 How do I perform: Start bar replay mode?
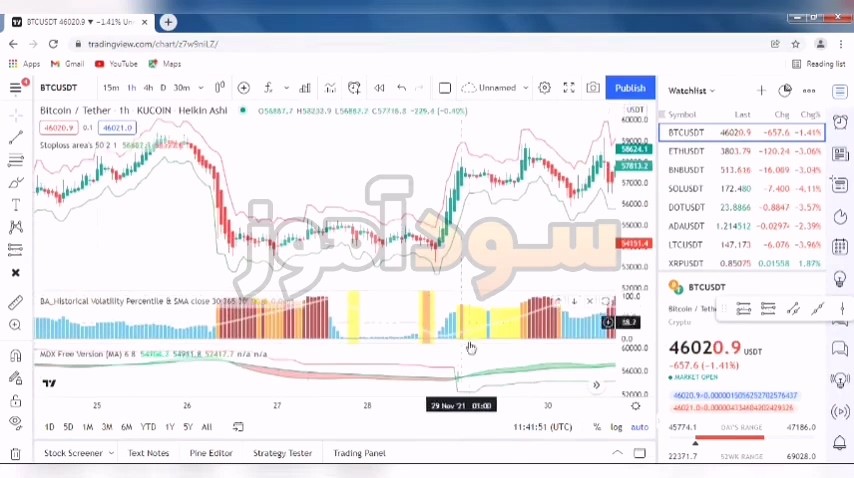pyautogui.click(x=379, y=88)
